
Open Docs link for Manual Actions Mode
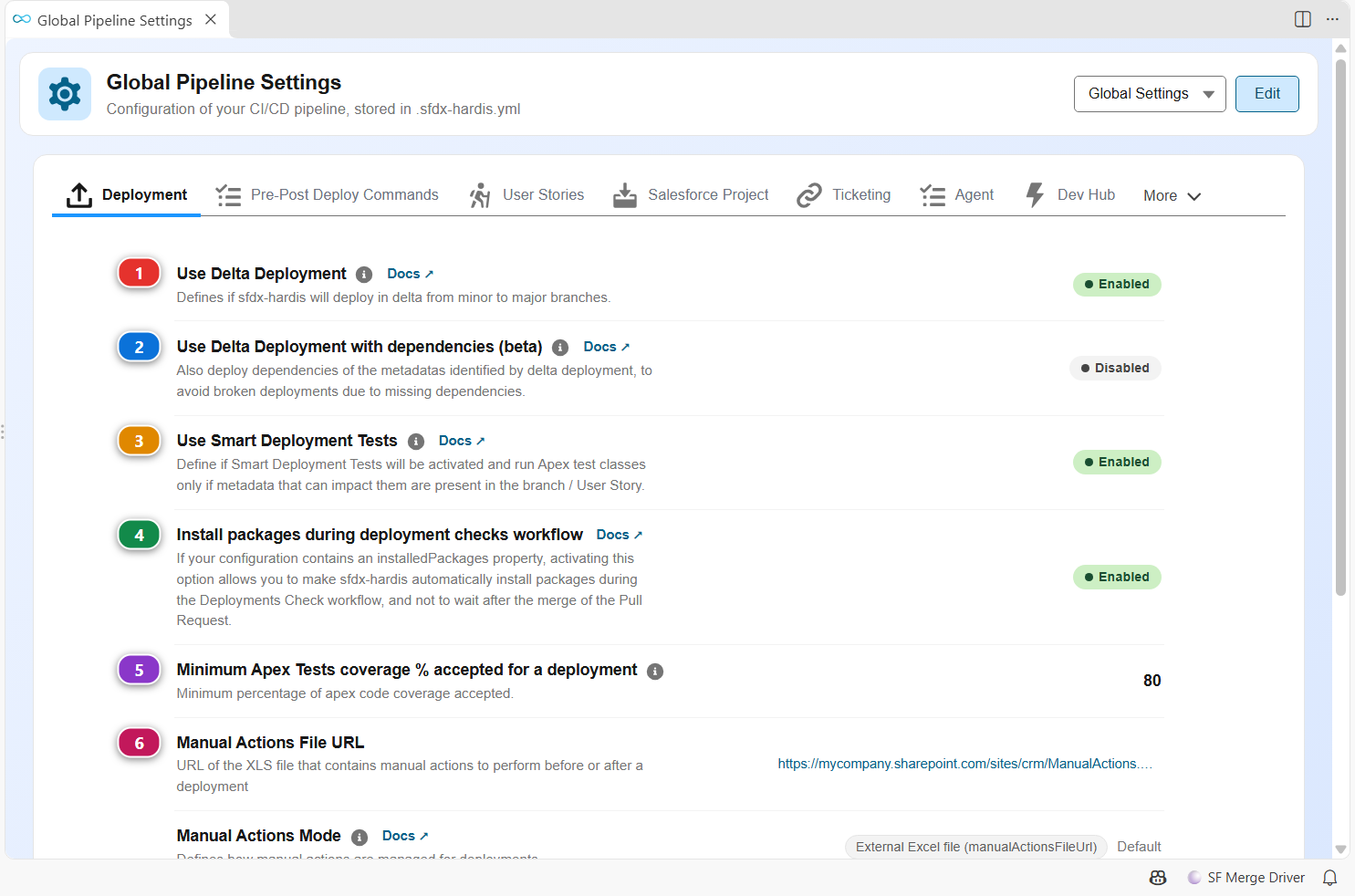pyautogui.click(x=405, y=837)
